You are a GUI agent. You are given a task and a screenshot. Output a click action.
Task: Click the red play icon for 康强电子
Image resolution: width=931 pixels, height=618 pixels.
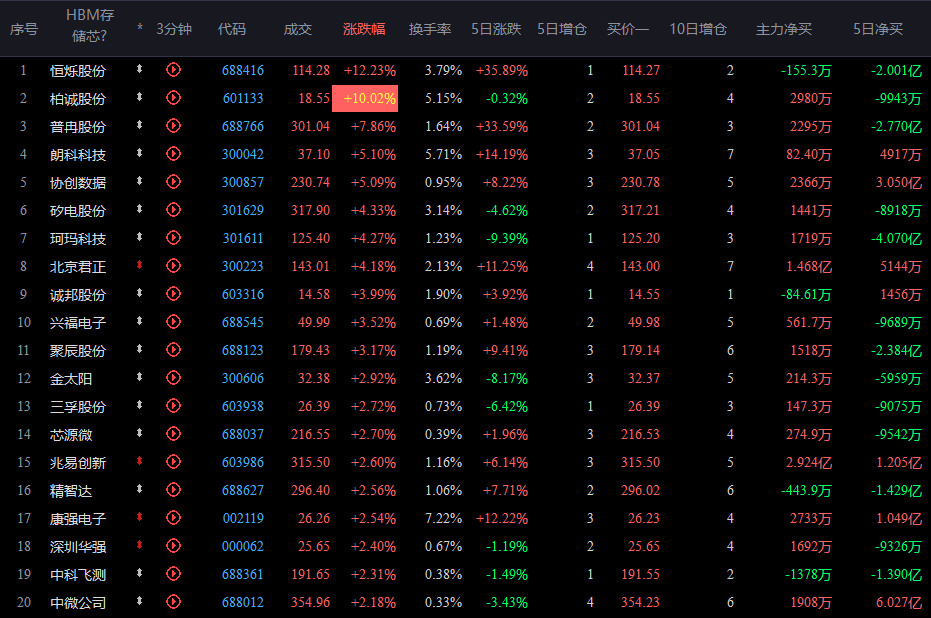coord(173,519)
